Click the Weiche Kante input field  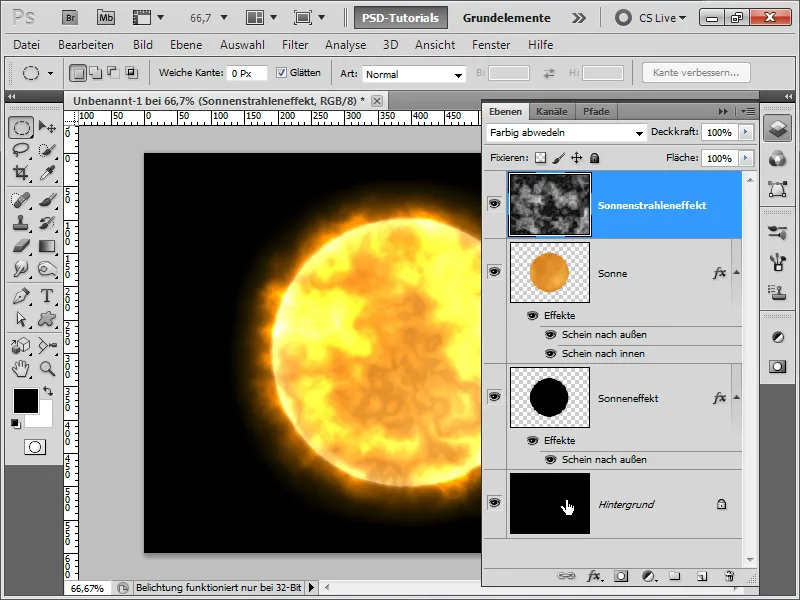(247, 73)
